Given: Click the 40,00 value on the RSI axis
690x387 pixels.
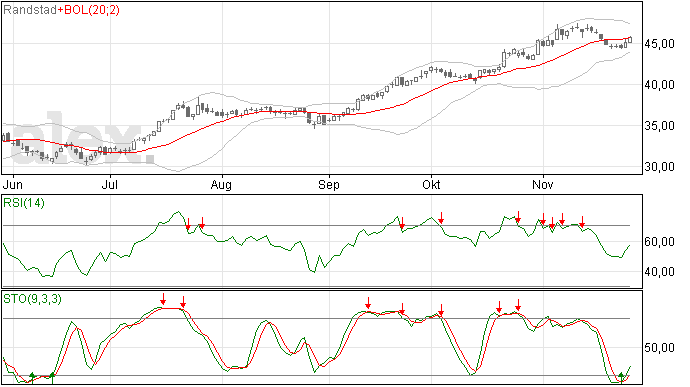Looking at the screenshot, I should click(659, 272).
